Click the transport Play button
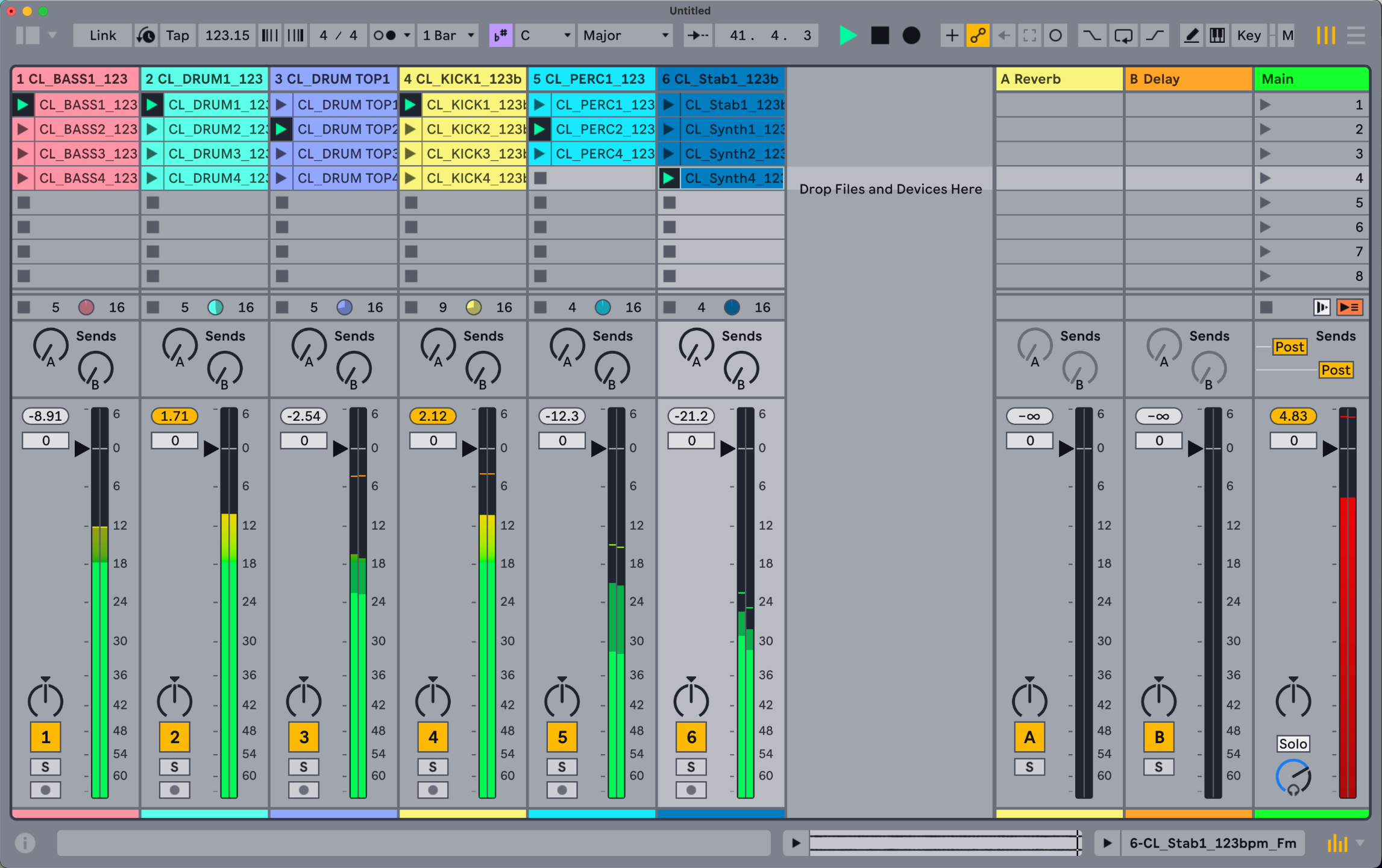 (x=847, y=36)
